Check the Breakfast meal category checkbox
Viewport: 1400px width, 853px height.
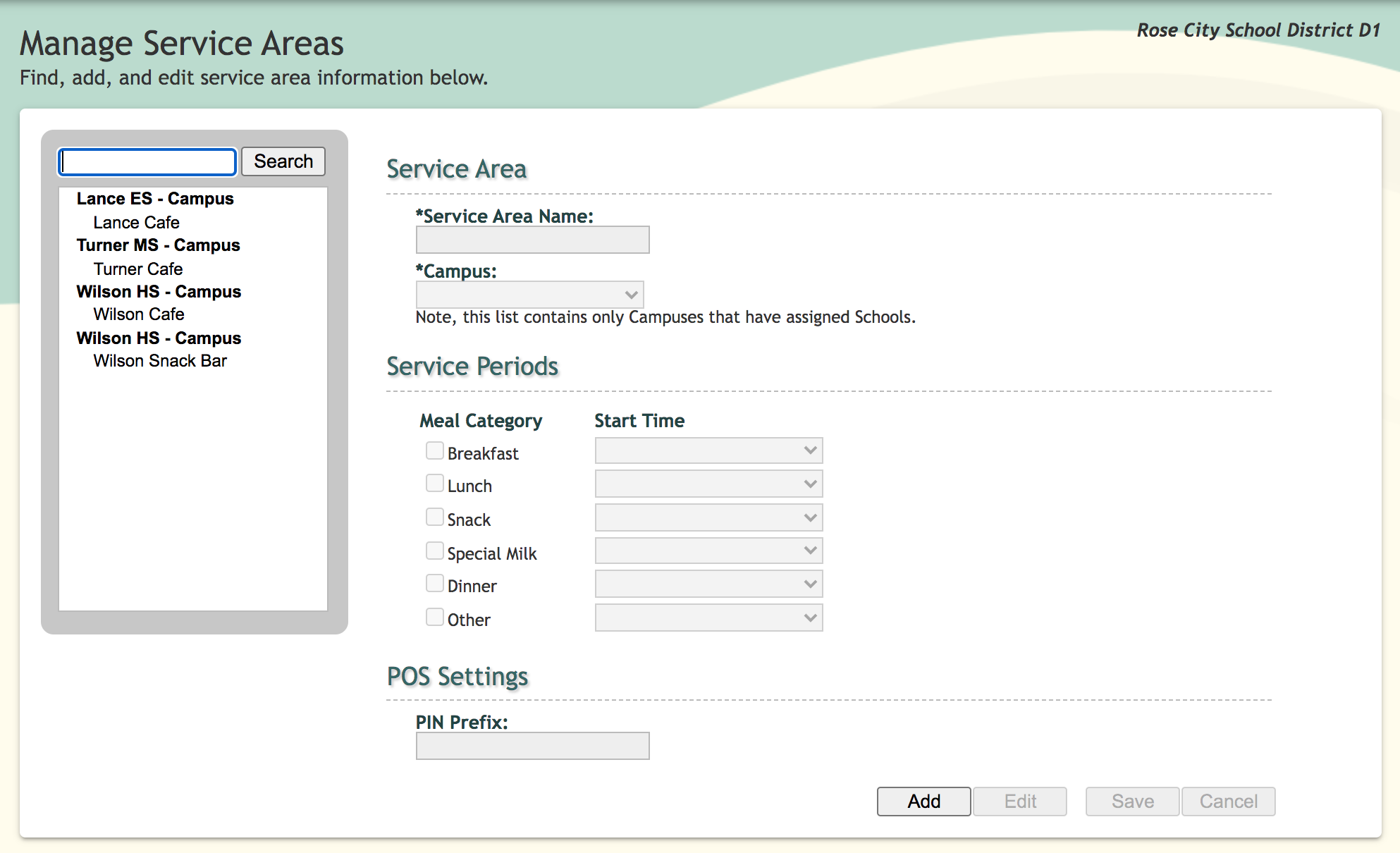pyautogui.click(x=435, y=450)
